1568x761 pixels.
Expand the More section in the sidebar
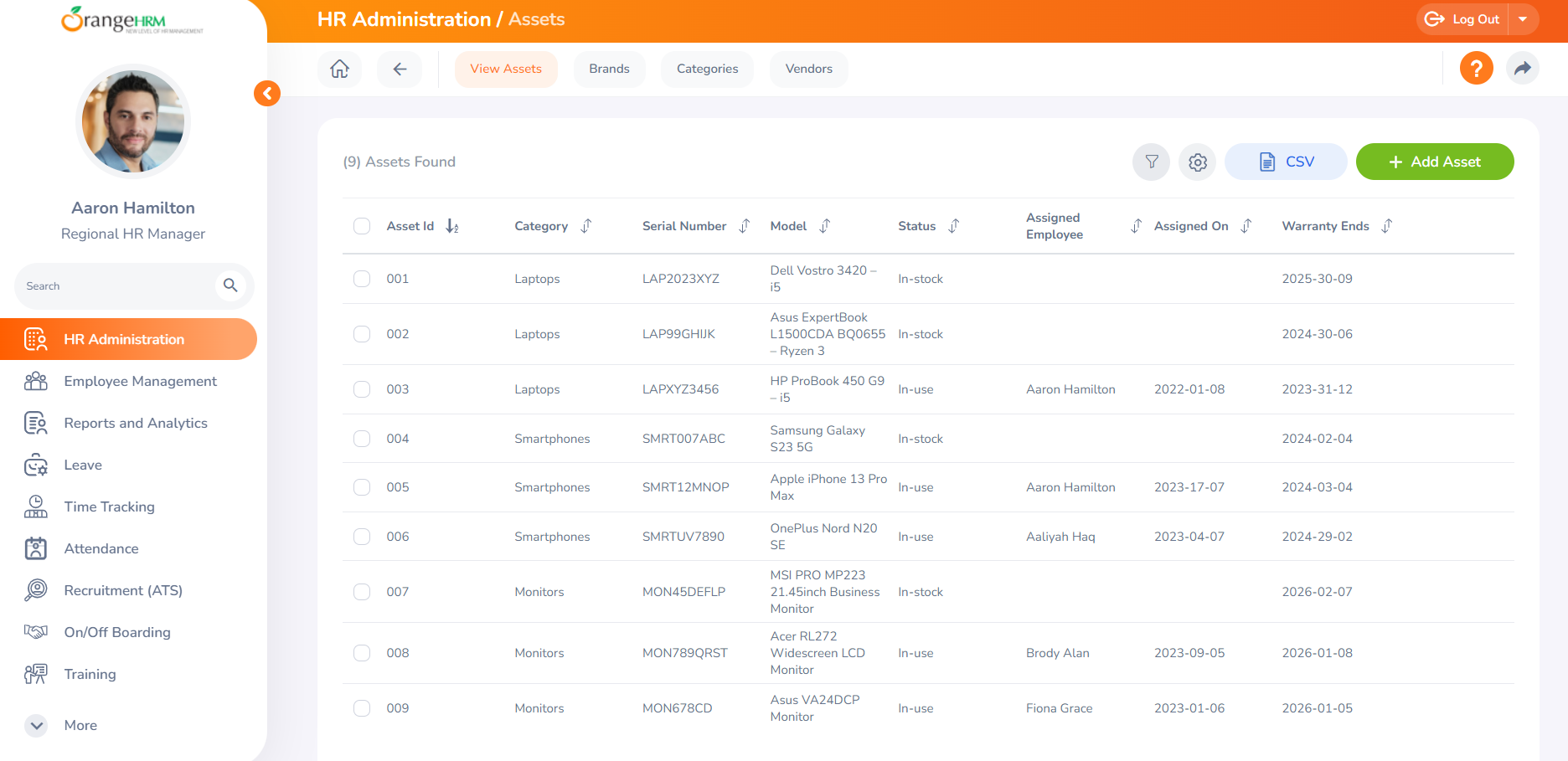pos(35,725)
